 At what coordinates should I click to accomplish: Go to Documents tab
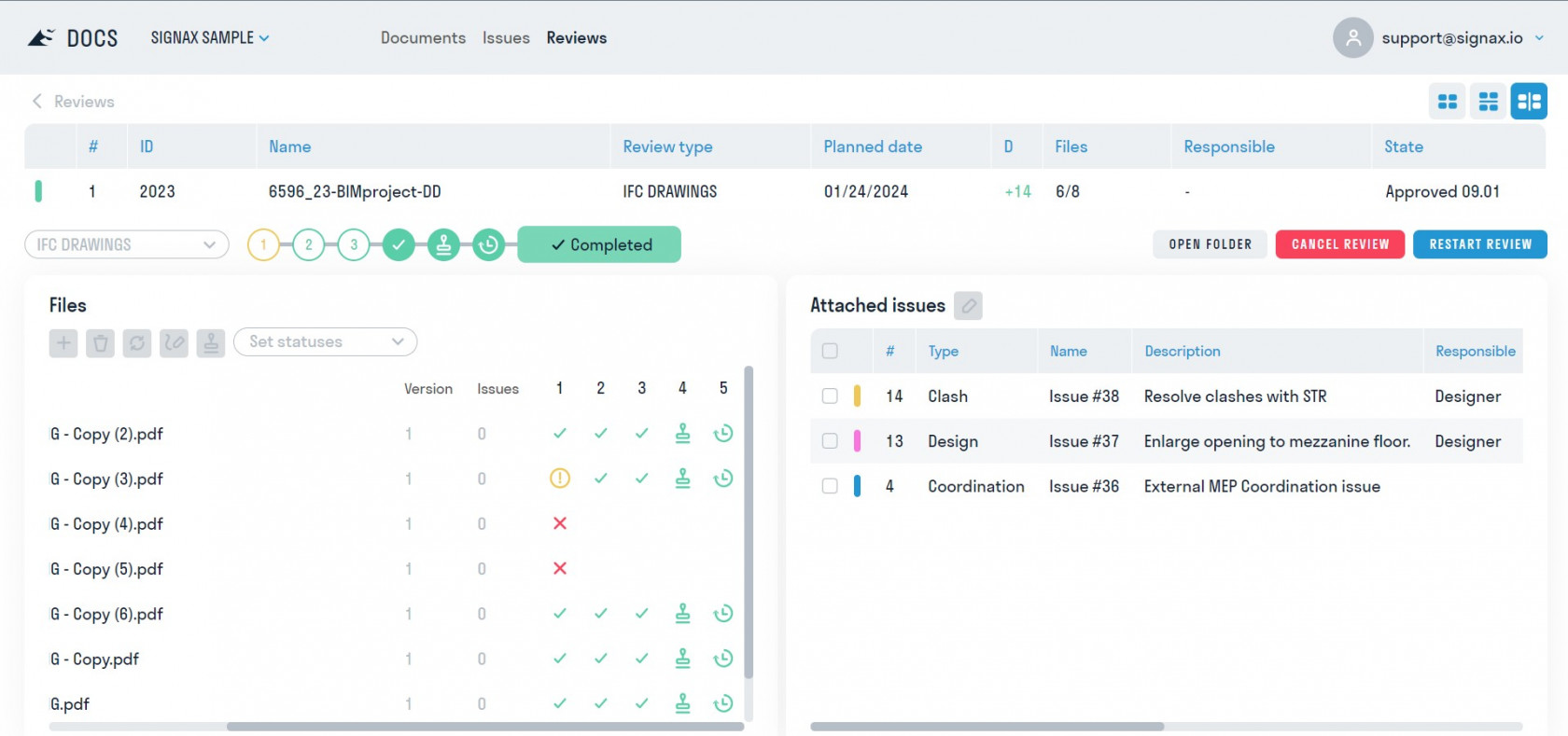click(x=423, y=37)
